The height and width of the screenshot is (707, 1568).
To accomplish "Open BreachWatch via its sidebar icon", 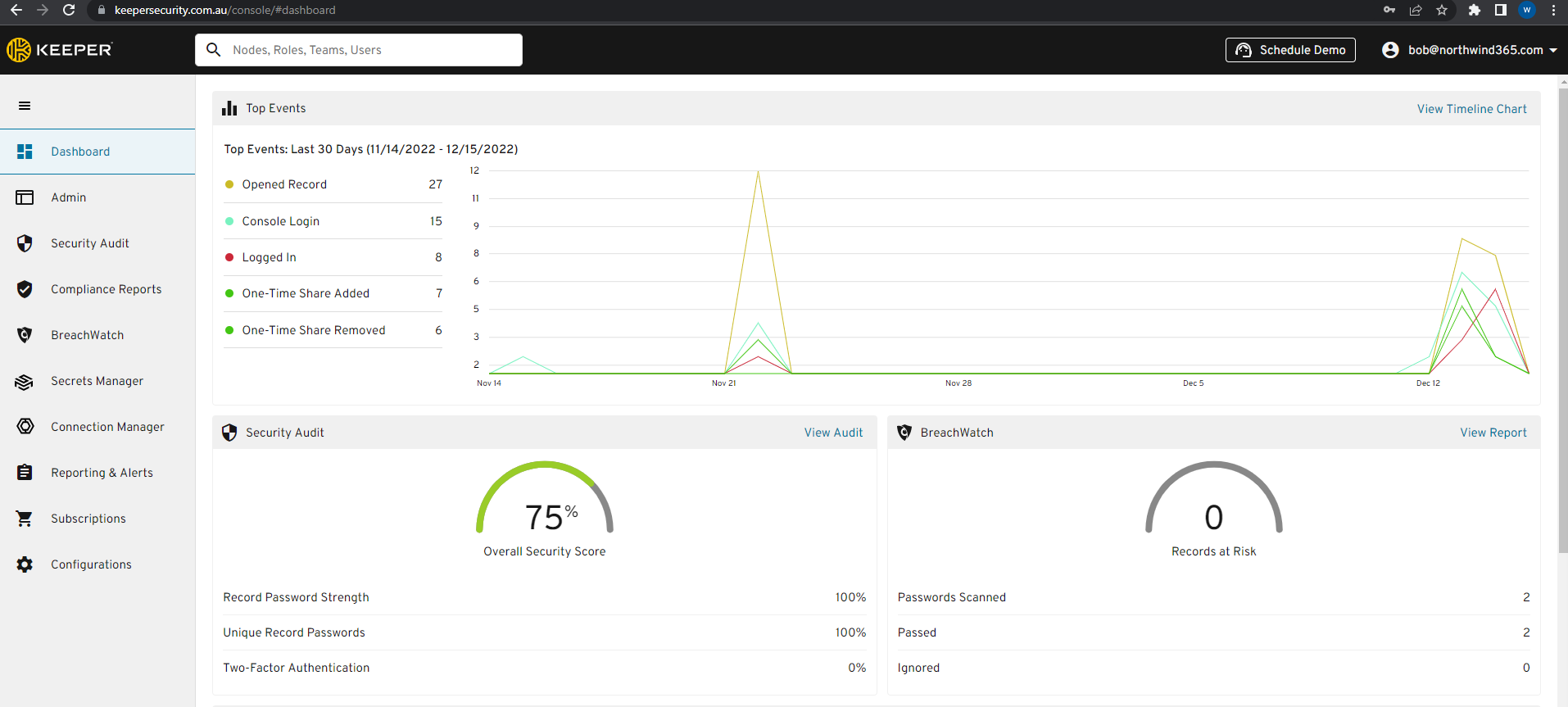I will [x=25, y=335].
